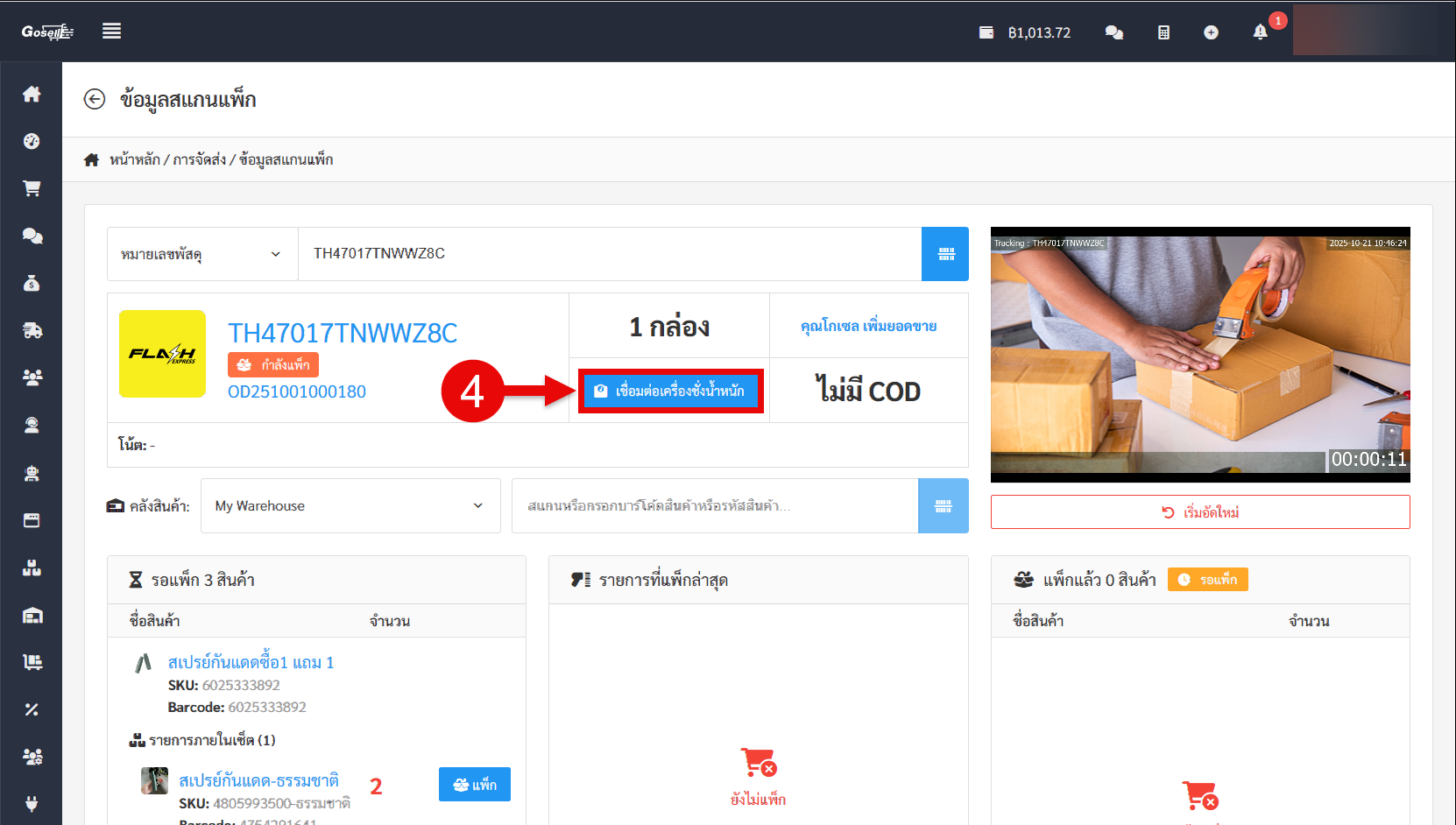Viewport: 1456px width, 825px height.
Task: Click หน้าหลัก in the breadcrumb
Action: pyautogui.click(x=134, y=159)
